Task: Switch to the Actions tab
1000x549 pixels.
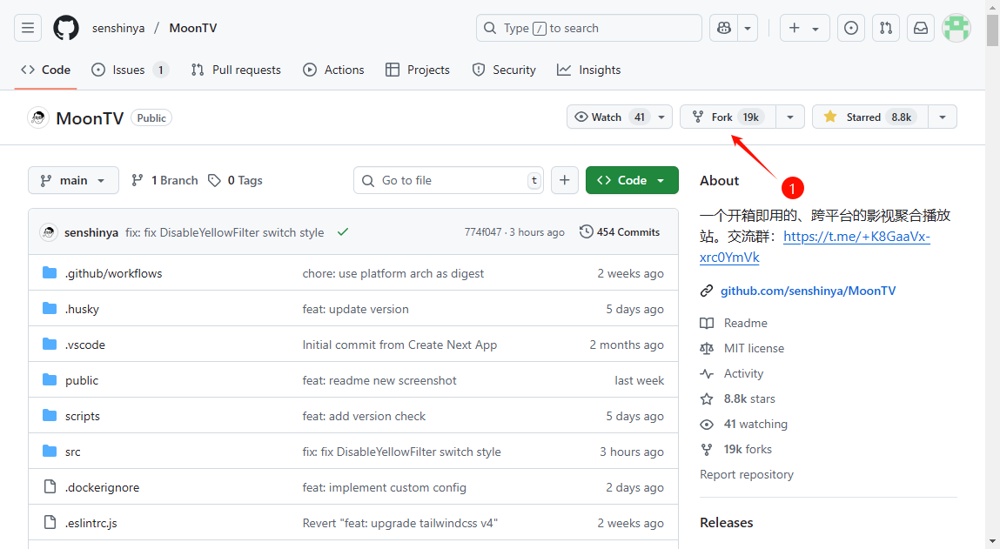Action: pyautogui.click(x=333, y=70)
